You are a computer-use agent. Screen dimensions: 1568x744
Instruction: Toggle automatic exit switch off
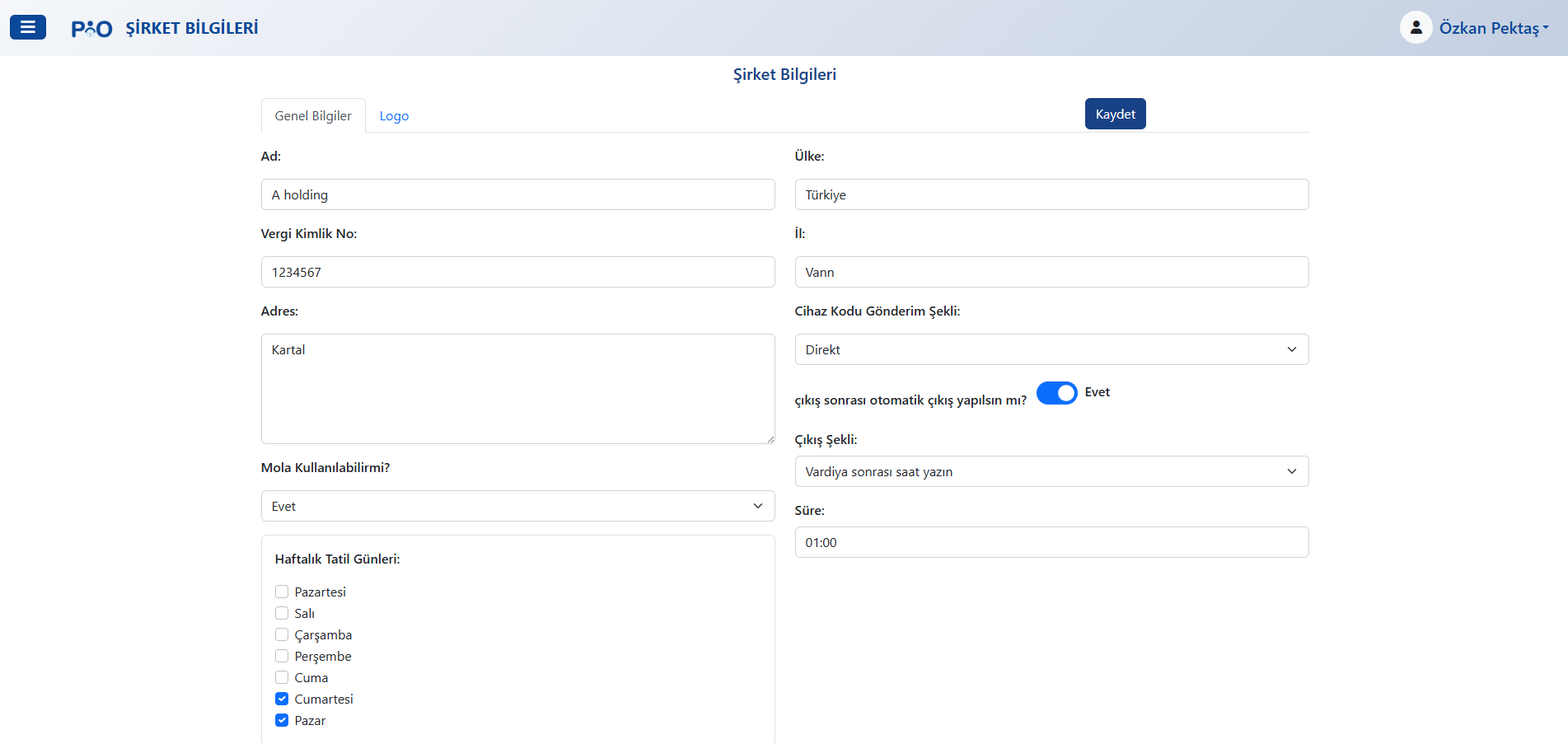point(1056,393)
